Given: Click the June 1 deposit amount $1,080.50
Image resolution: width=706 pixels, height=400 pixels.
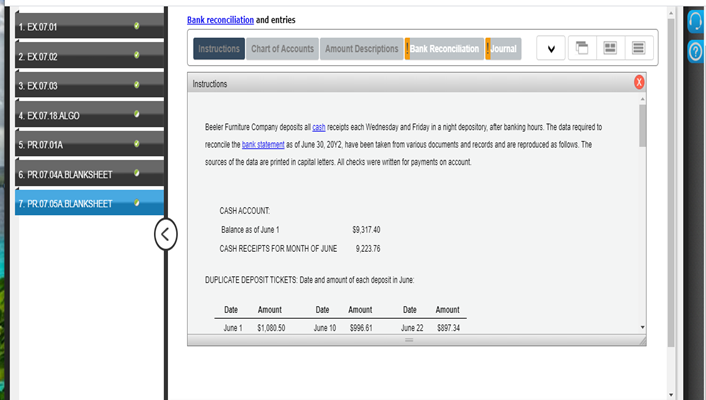Looking at the screenshot, I should 271,328.
